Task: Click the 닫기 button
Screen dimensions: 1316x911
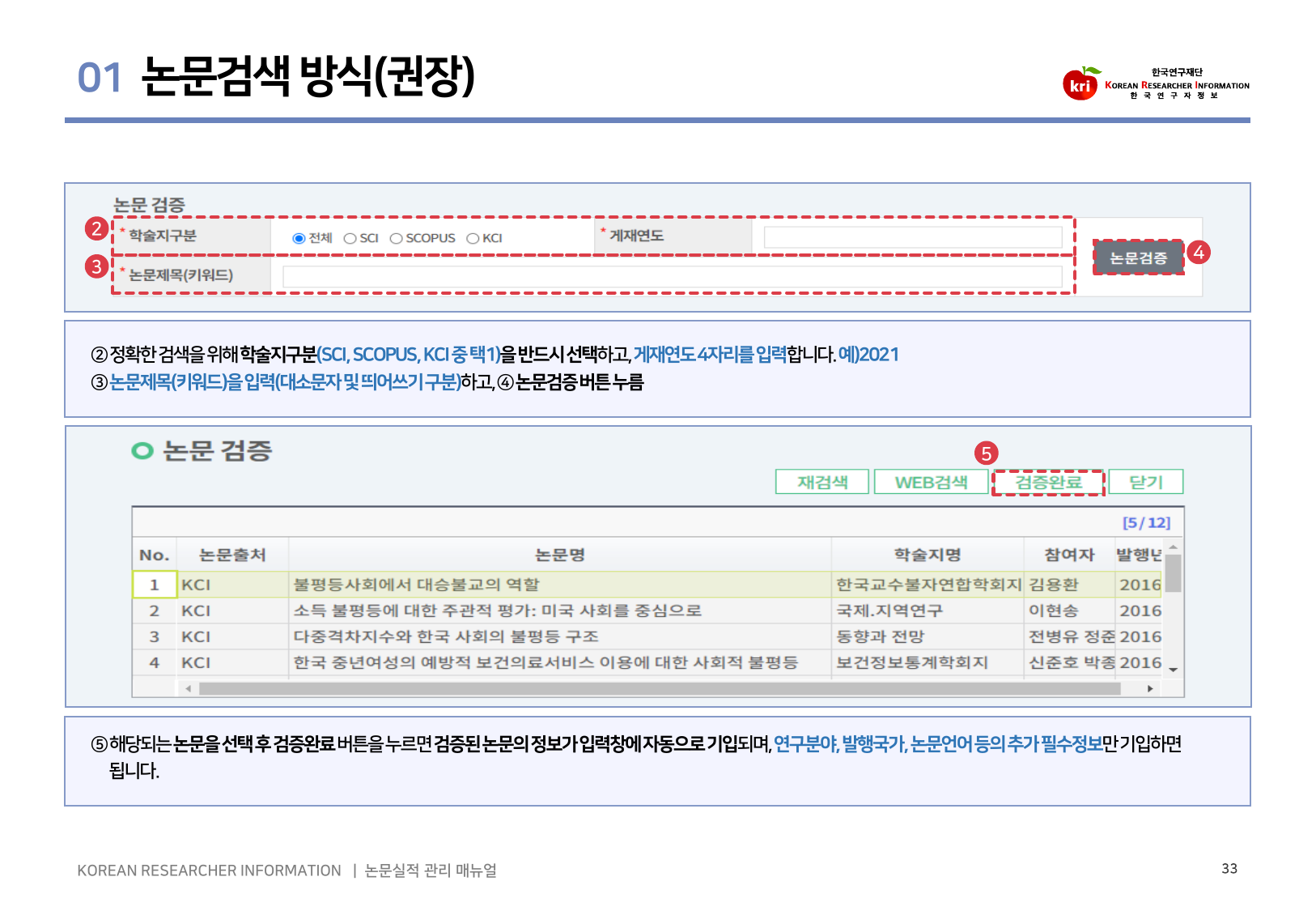Action: click(1145, 482)
